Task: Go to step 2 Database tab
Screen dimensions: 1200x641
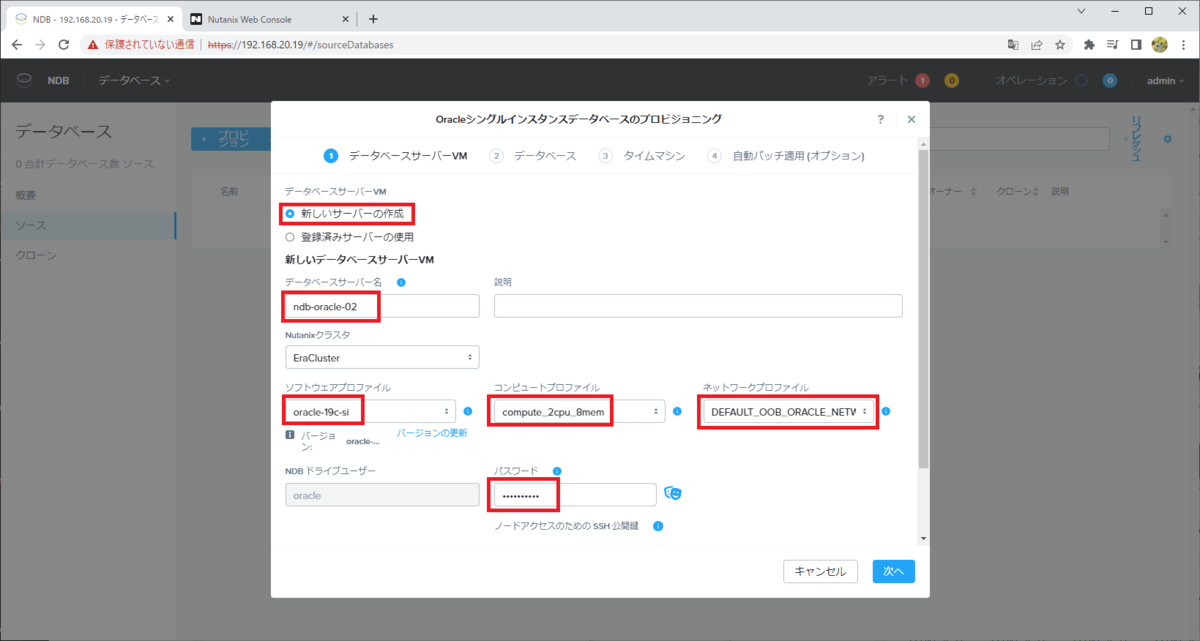Action: click(533, 156)
